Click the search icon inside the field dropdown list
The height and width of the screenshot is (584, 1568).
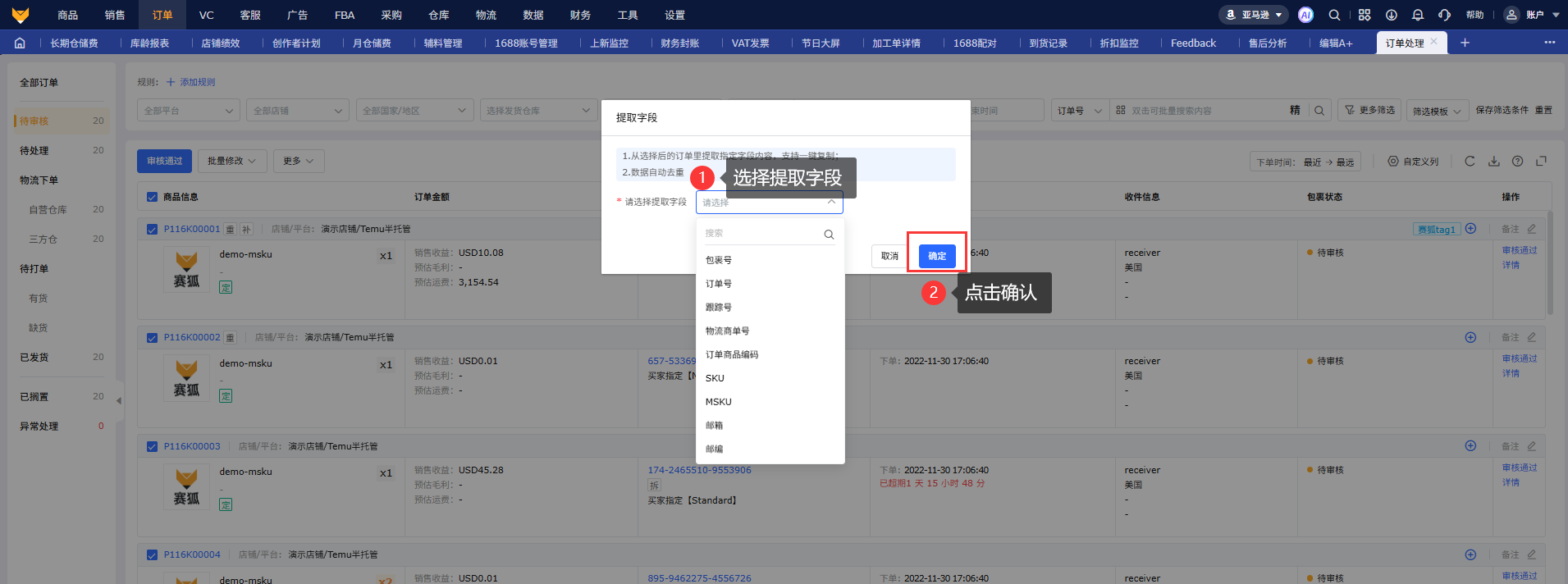[x=829, y=234]
